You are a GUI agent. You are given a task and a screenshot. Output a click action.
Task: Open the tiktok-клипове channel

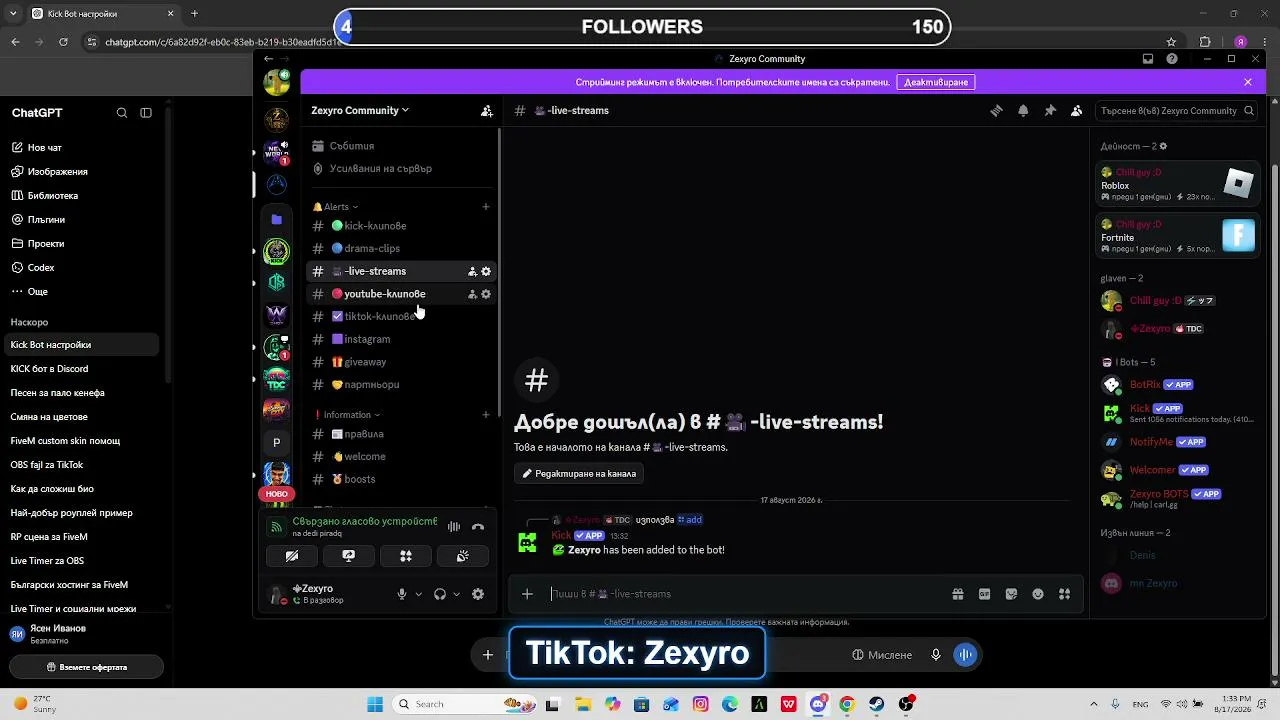click(400, 317)
